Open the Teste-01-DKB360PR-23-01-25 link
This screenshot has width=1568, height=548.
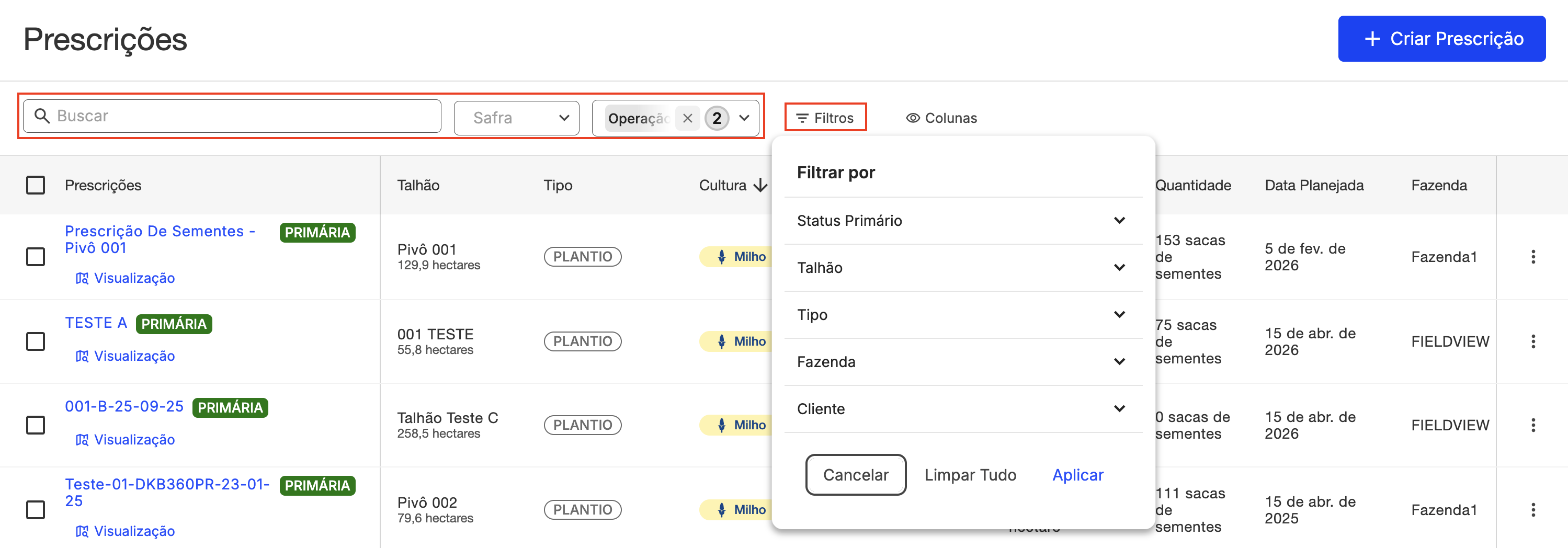click(167, 493)
